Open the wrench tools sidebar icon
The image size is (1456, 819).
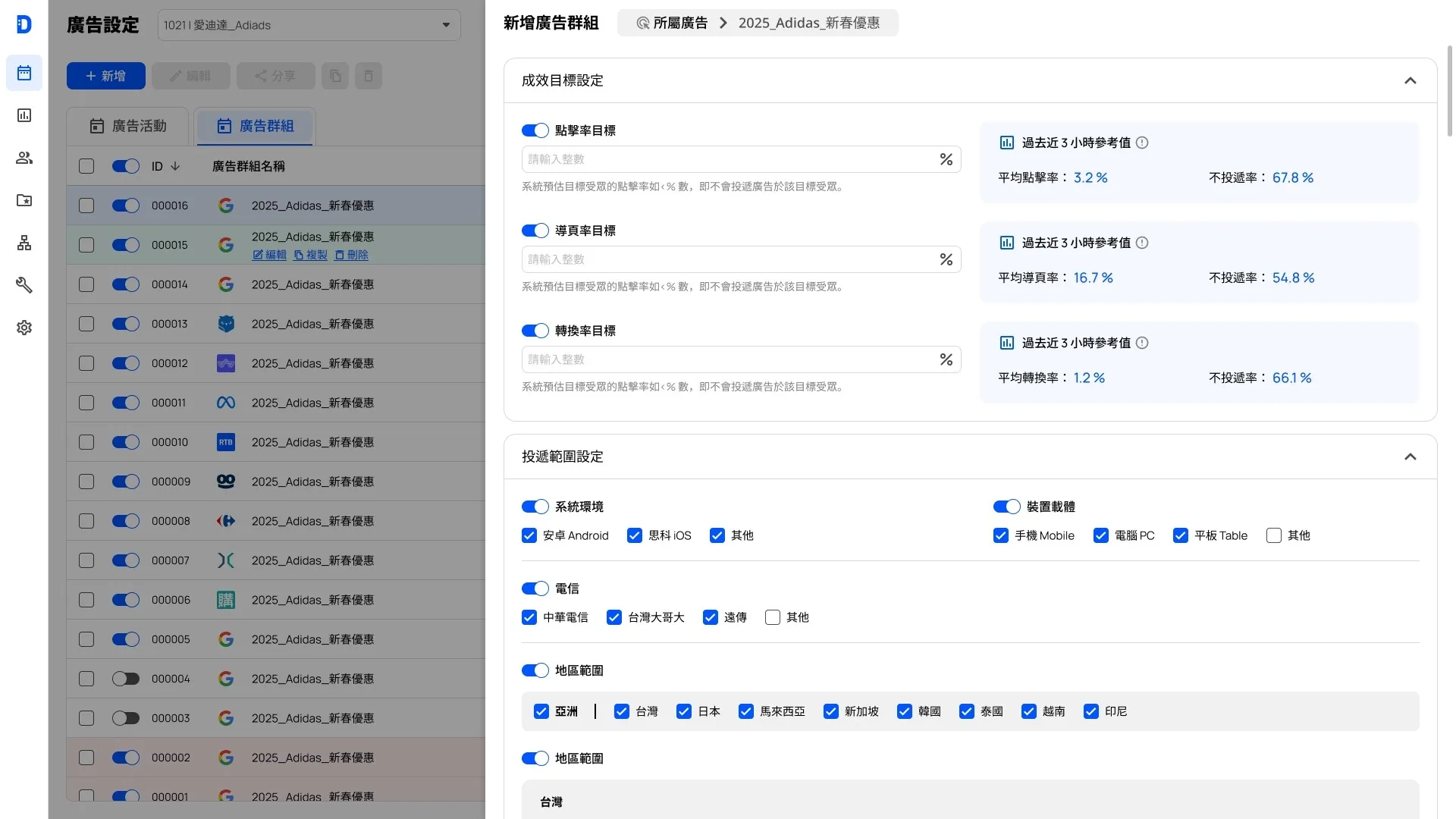(24, 285)
